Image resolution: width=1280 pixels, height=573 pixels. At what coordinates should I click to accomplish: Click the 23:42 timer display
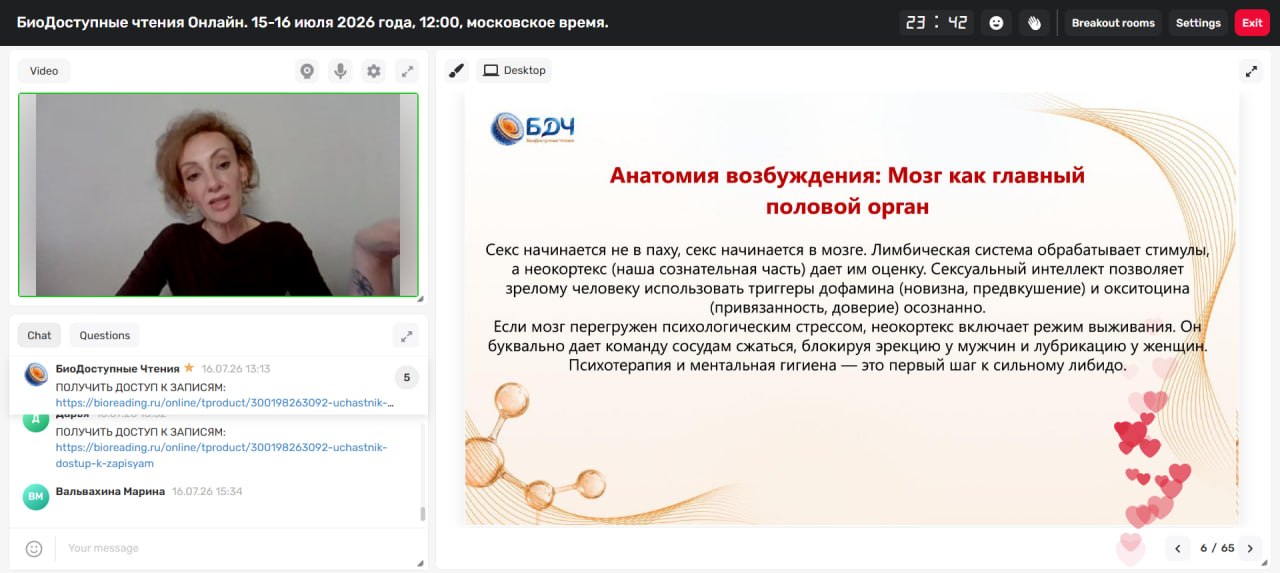tap(936, 23)
